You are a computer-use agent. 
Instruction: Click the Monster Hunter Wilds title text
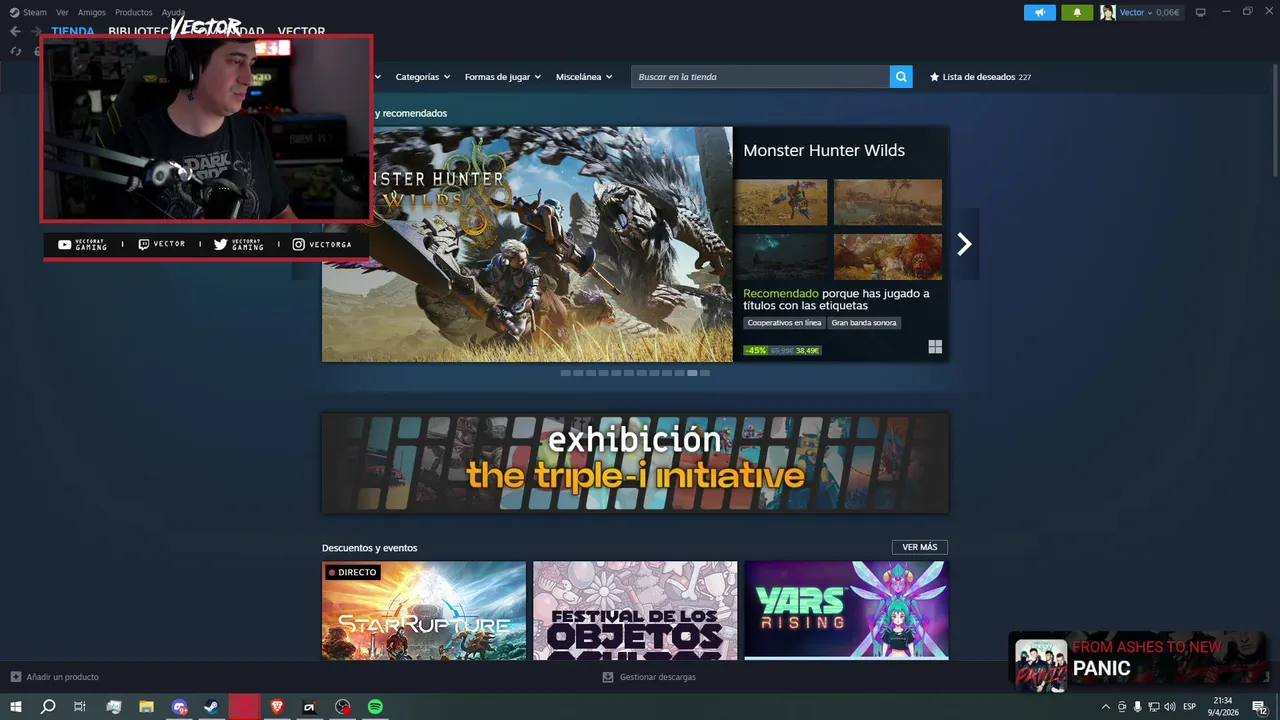824,150
